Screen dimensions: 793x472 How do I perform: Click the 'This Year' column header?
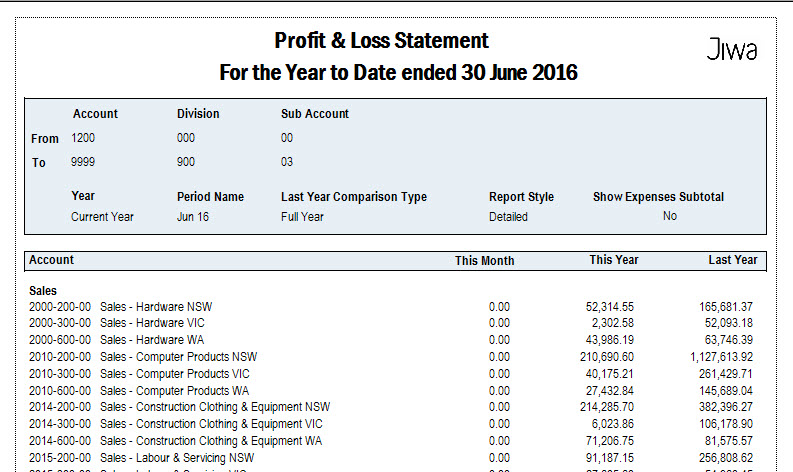[x=614, y=260]
